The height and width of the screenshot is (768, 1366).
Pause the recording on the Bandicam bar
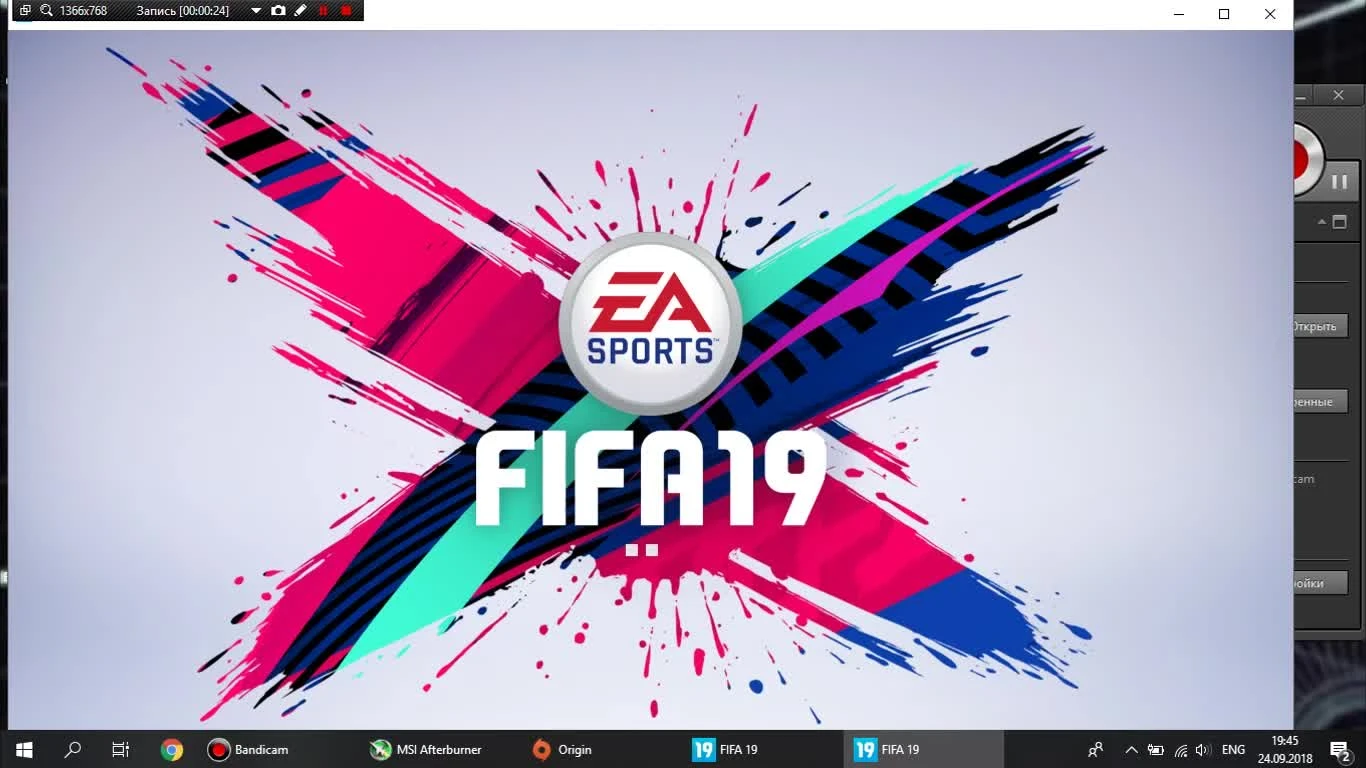pyautogui.click(x=322, y=10)
